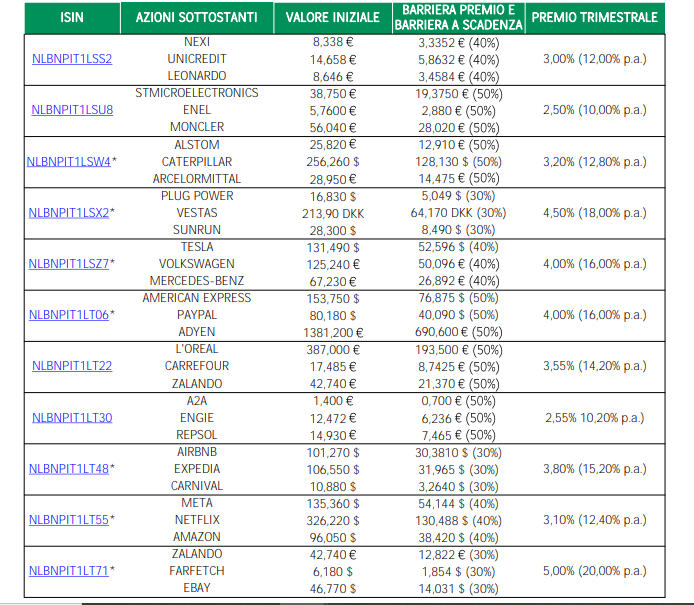Image resolution: width=694 pixels, height=605 pixels.
Task: Select the PAYPAL stock cell
Action: (x=197, y=315)
